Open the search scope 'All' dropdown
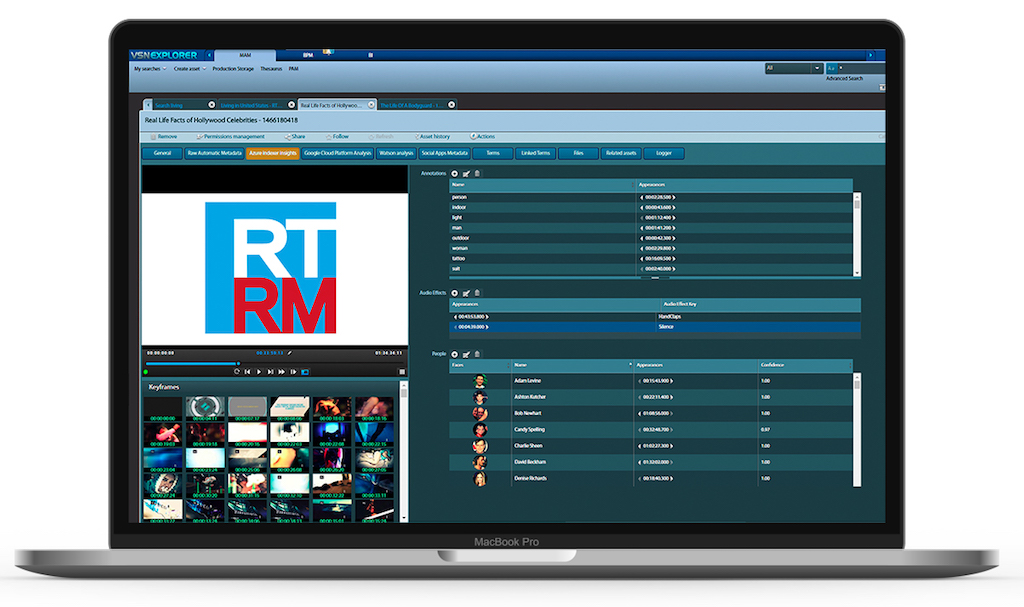1024x607 pixels. 793,68
